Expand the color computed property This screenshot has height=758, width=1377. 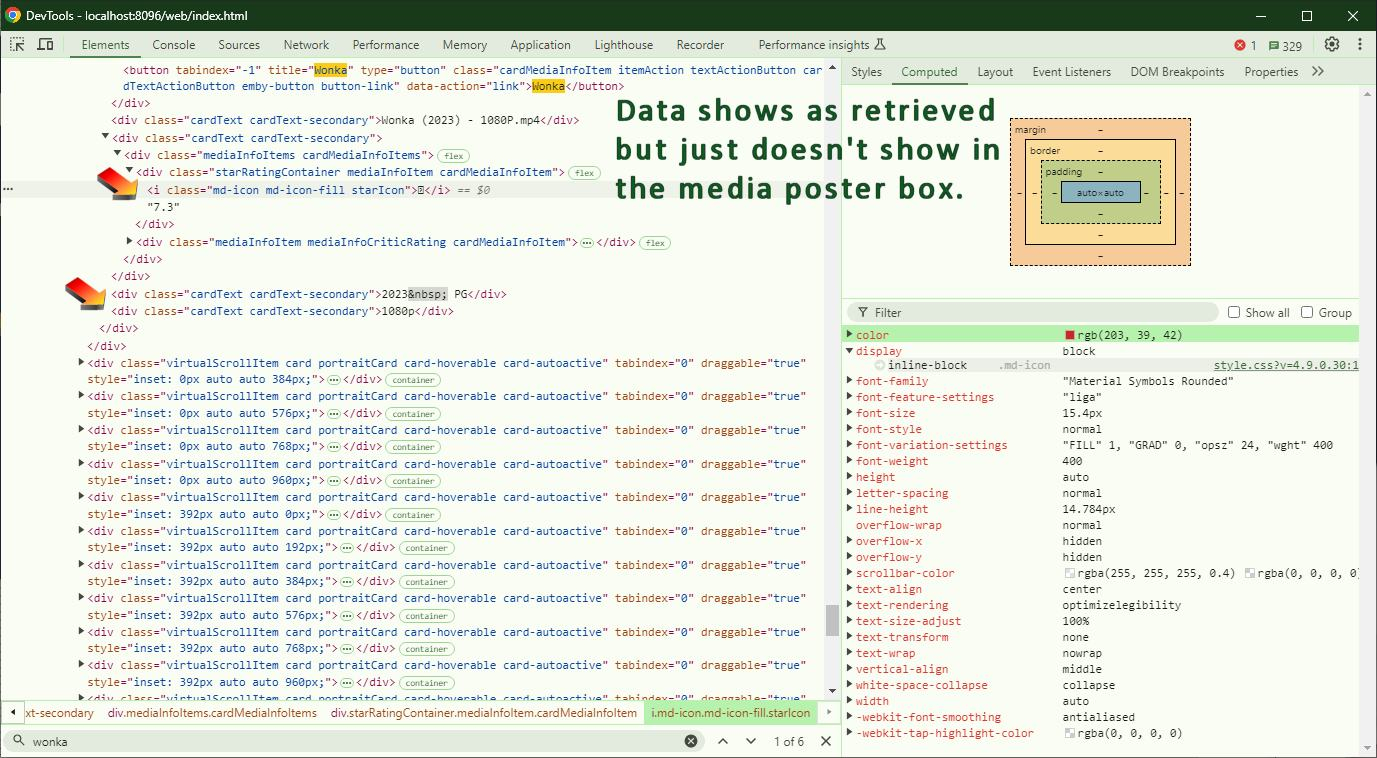pyautogui.click(x=850, y=335)
